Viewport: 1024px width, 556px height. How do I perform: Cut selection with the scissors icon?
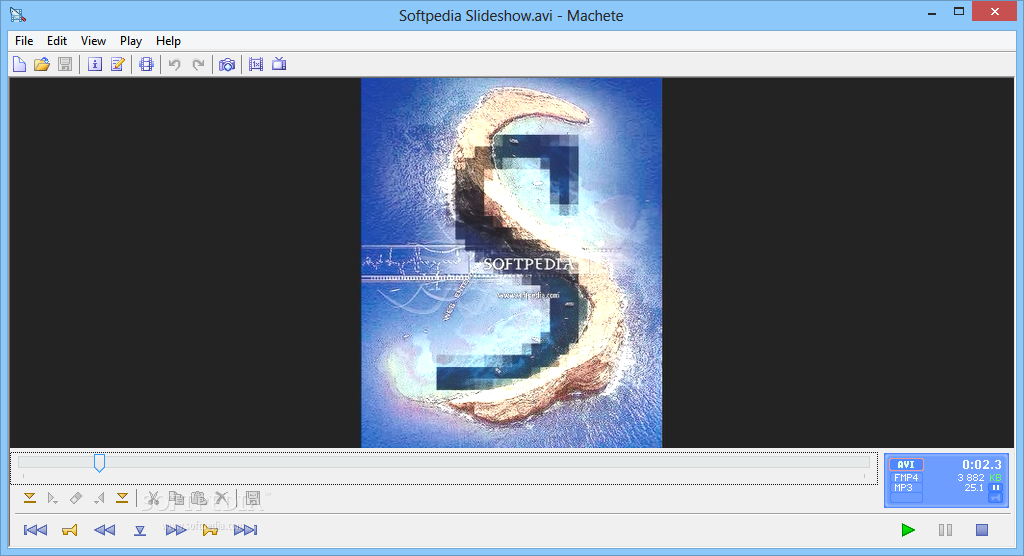pyautogui.click(x=153, y=499)
